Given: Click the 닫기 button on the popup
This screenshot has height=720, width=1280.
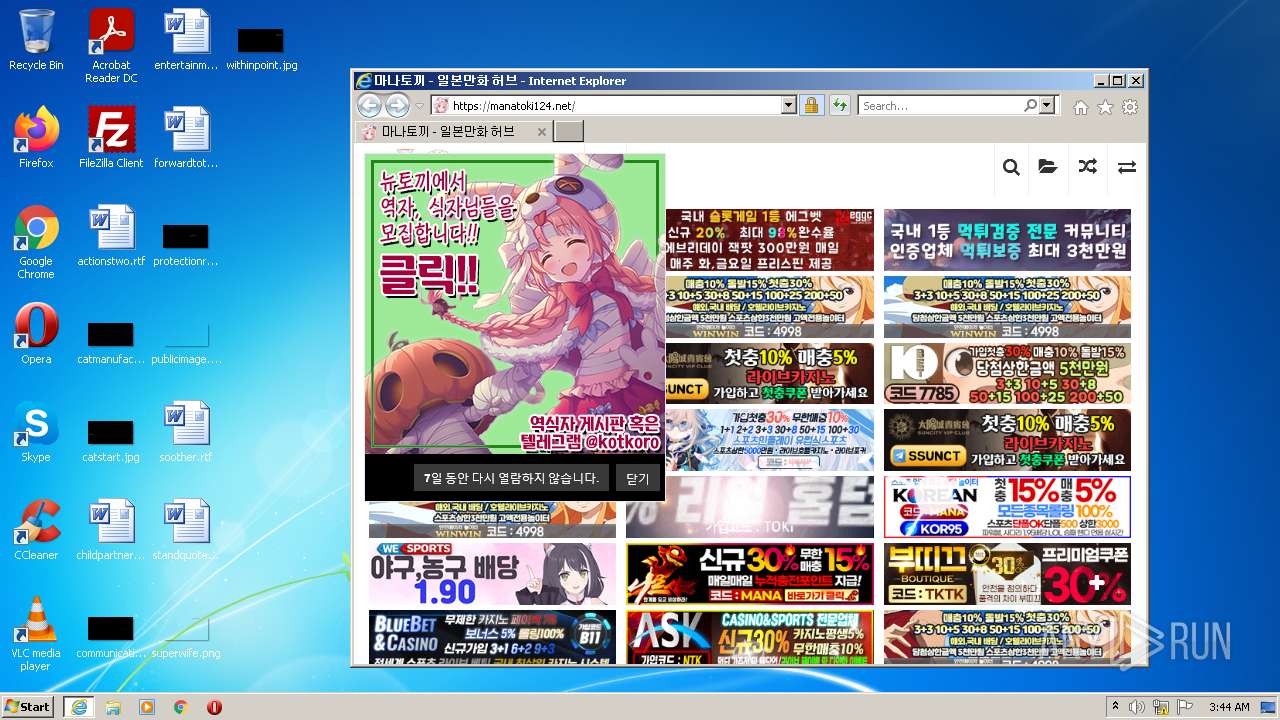Looking at the screenshot, I should coord(638,478).
